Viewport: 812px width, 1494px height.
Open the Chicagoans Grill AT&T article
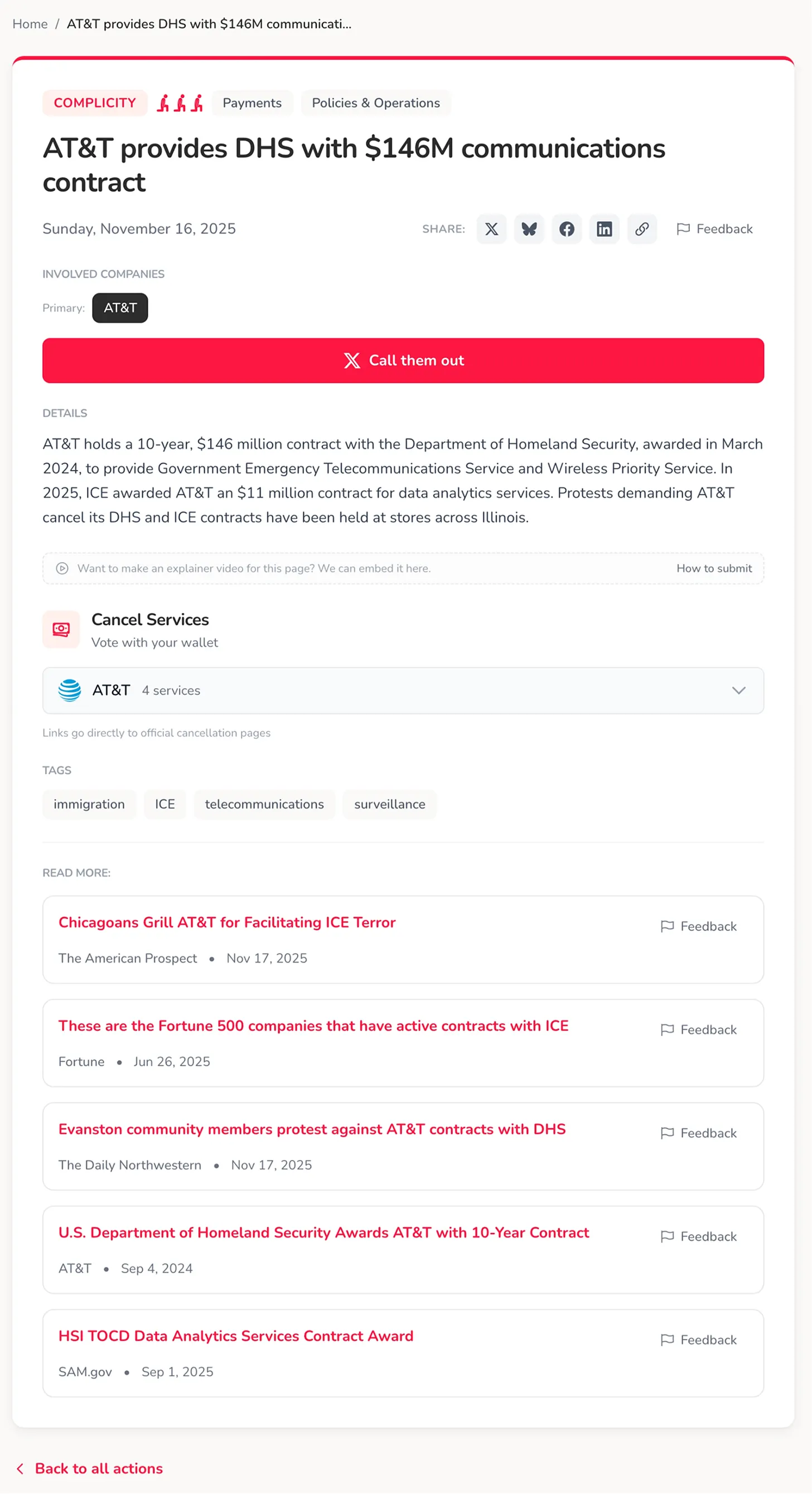227,922
